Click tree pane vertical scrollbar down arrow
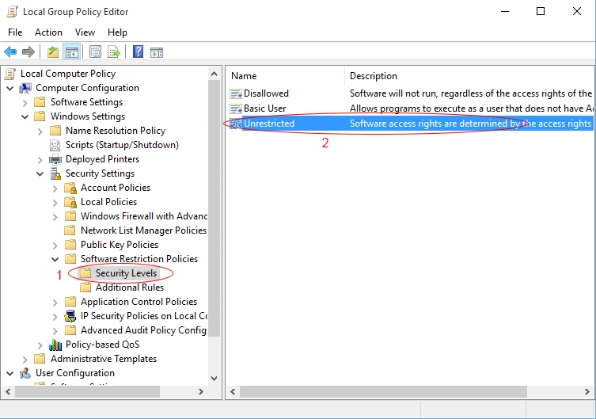This screenshot has width=596, height=419. point(214,378)
